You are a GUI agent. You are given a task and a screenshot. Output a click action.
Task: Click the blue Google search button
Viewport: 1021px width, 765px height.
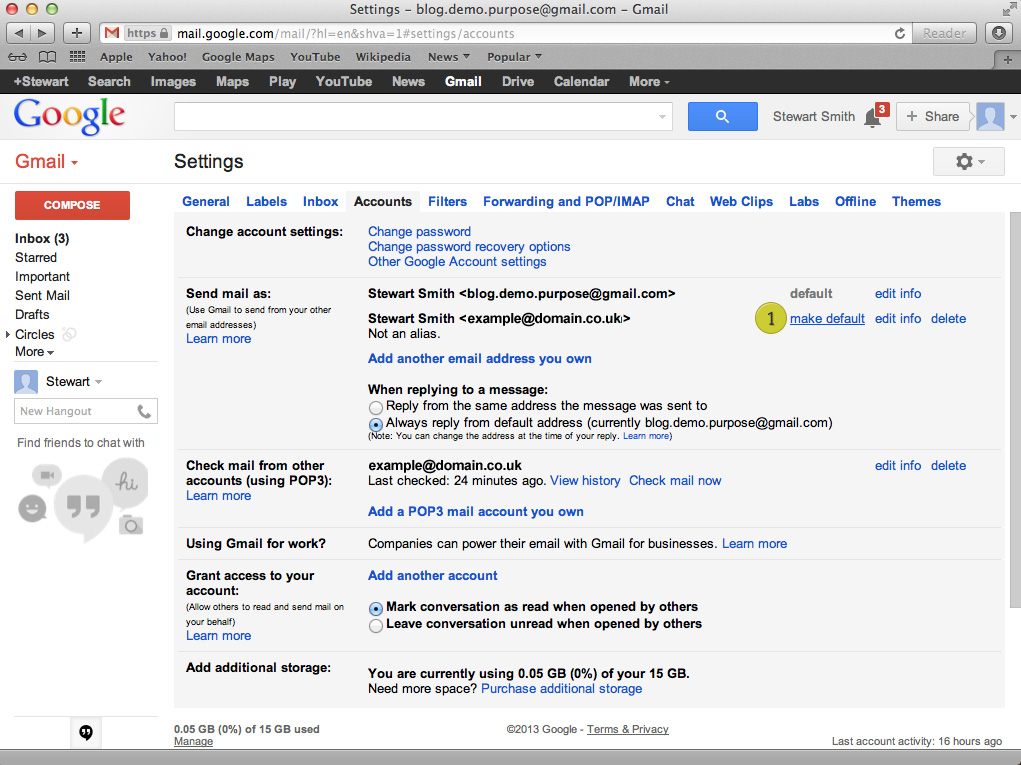pyautogui.click(x=722, y=116)
